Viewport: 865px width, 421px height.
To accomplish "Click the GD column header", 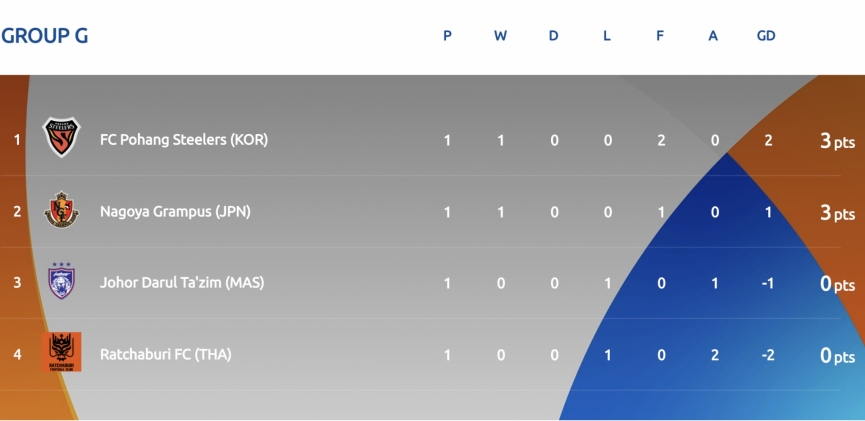I will pyautogui.click(x=766, y=36).
